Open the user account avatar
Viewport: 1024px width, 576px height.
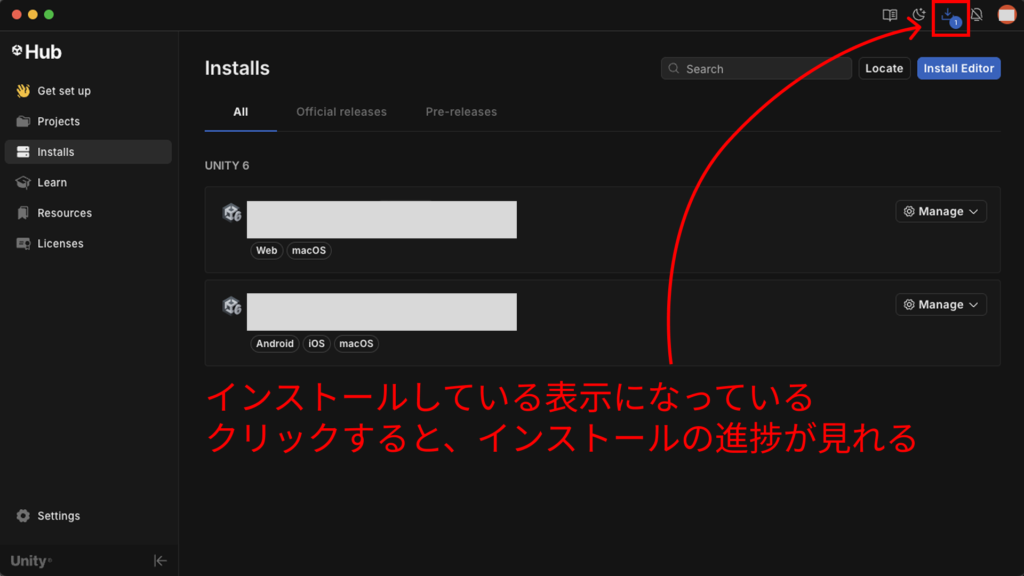[1006, 15]
